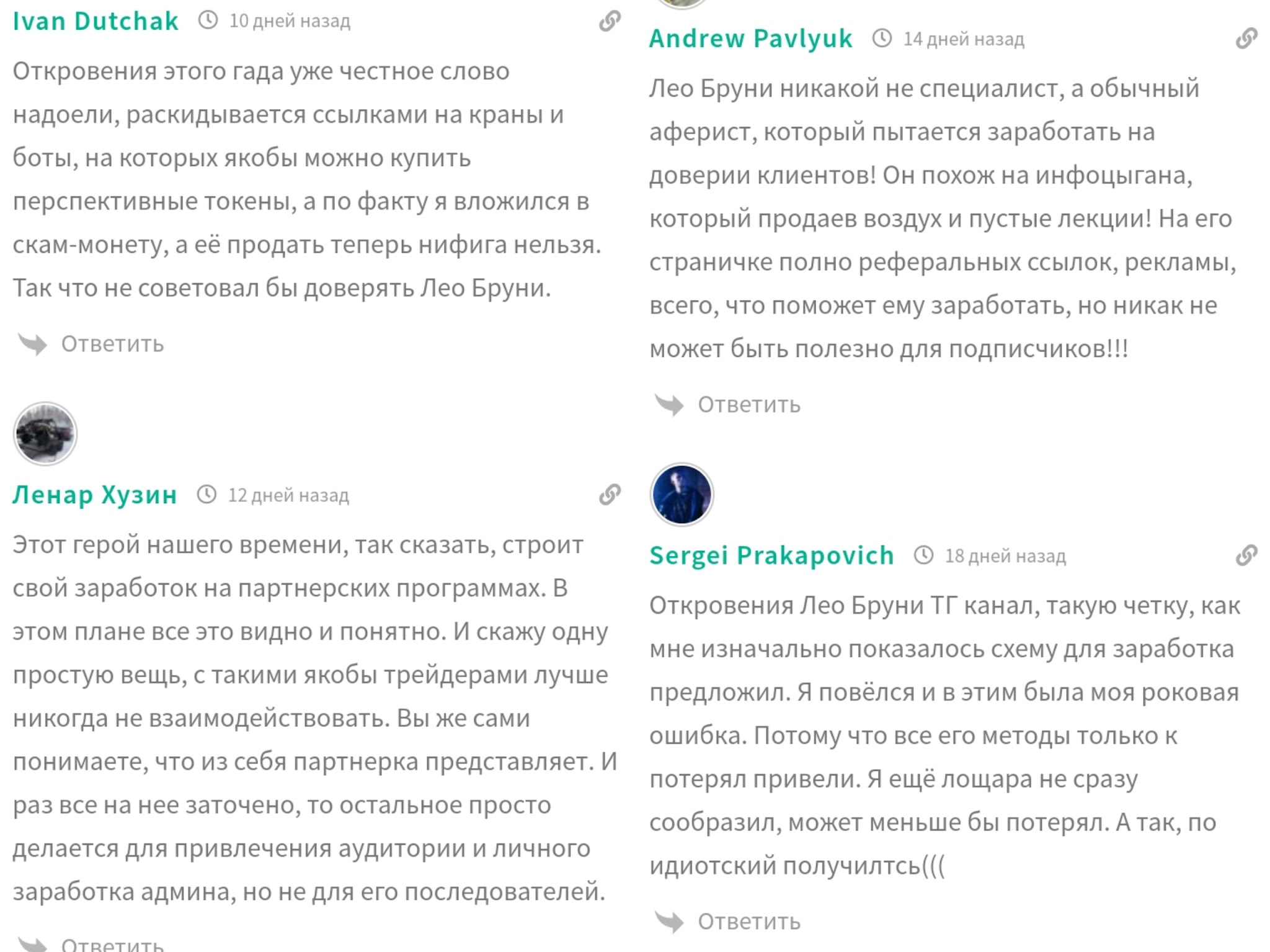This screenshot has height=952, width=1270.
Task: Open Ivan Dutchak's profile name link
Action: coord(95,21)
